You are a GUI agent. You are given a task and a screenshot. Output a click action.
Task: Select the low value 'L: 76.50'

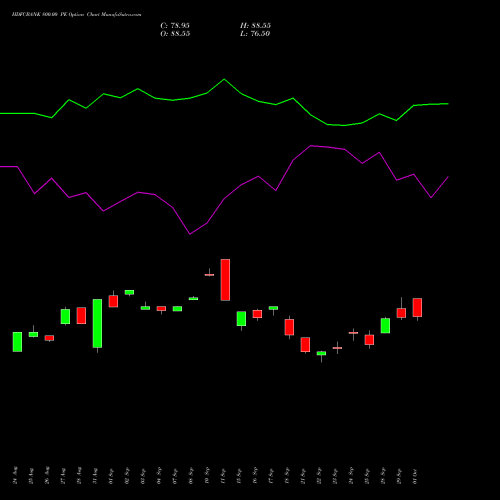(x=255, y=34)
